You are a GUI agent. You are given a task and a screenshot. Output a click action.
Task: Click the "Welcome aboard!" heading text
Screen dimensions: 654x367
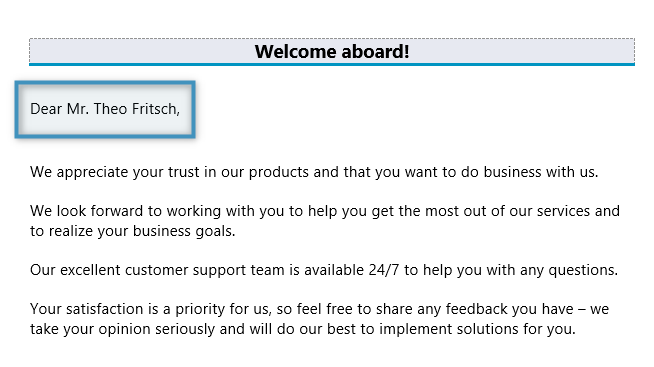[332, 52]
